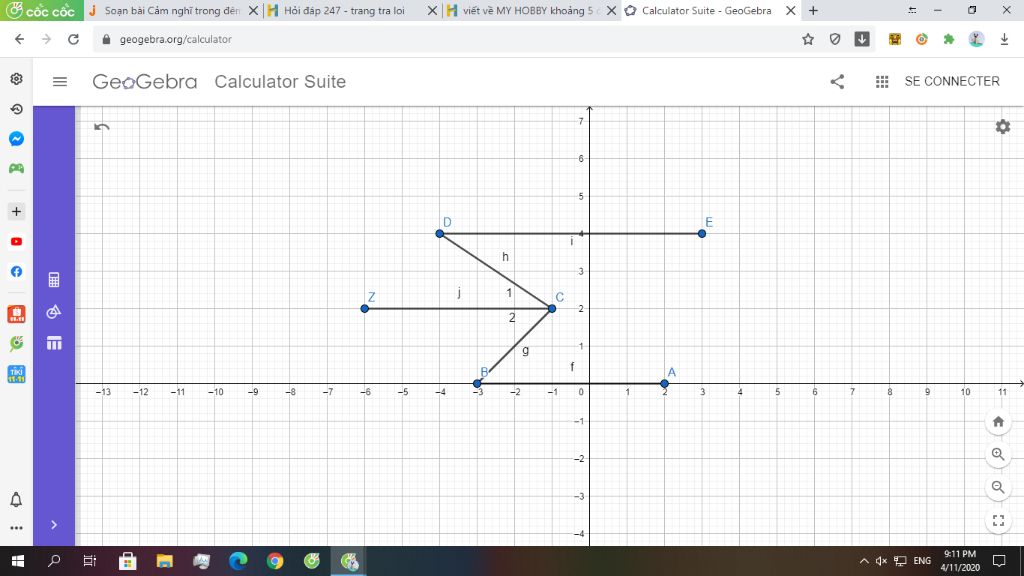Zoom in on the graph
This screenshot has width=1024, height=576.
coord(998,455)
